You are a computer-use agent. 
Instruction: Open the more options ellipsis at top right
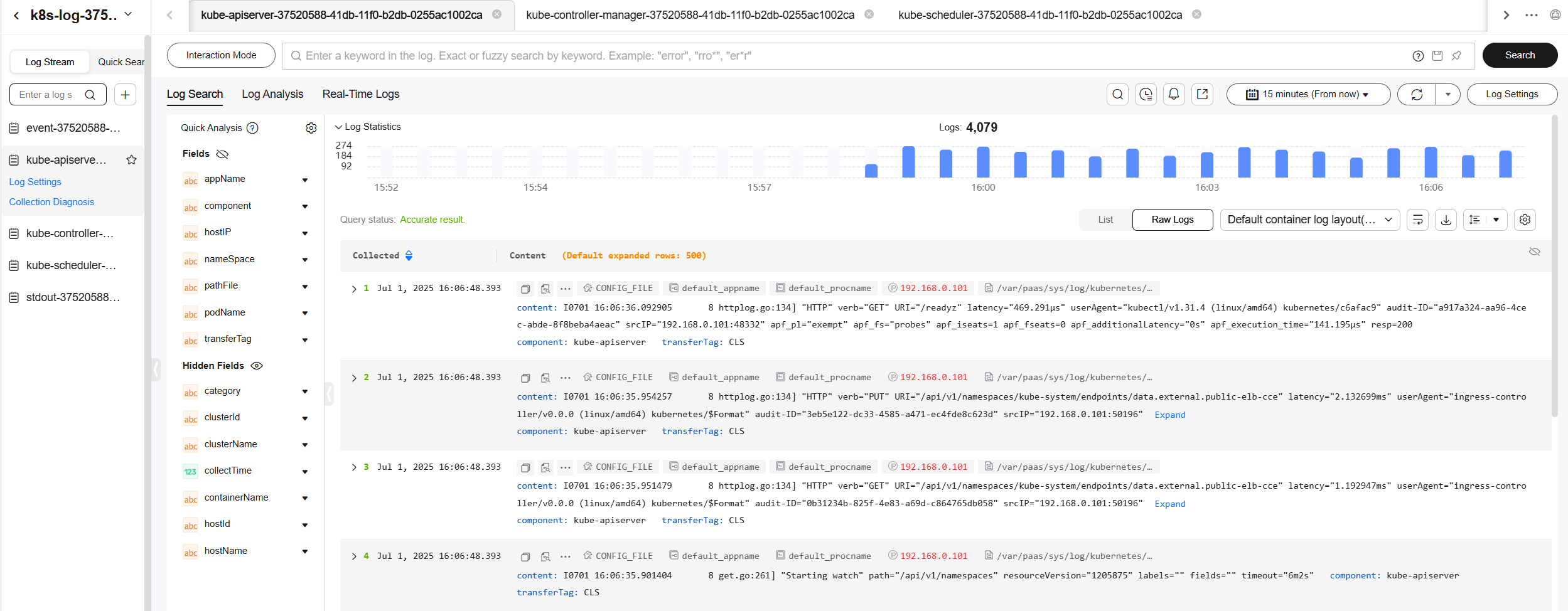click(x=1531, y=15)
